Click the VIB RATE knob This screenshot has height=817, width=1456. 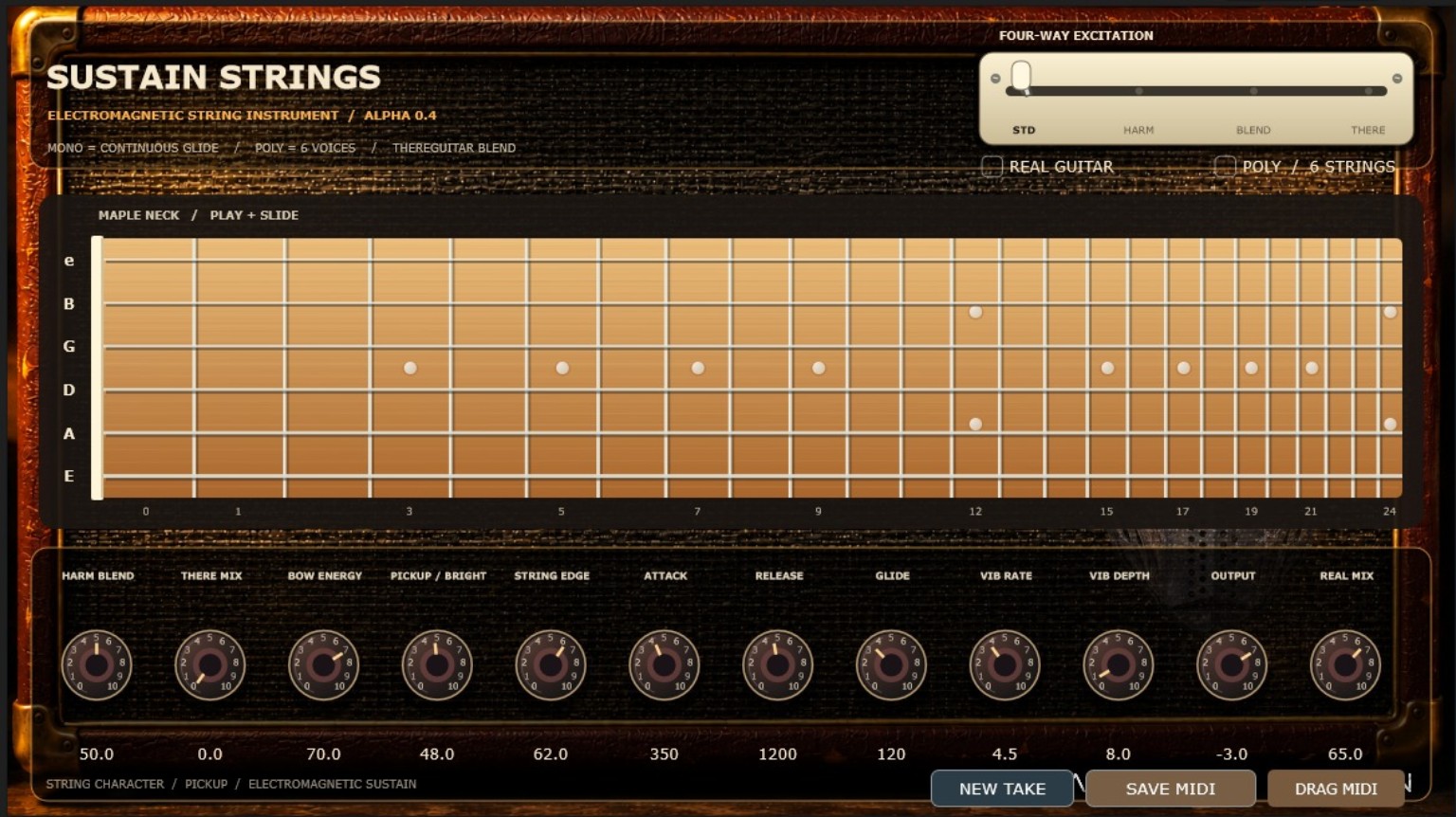[1005, 664]
